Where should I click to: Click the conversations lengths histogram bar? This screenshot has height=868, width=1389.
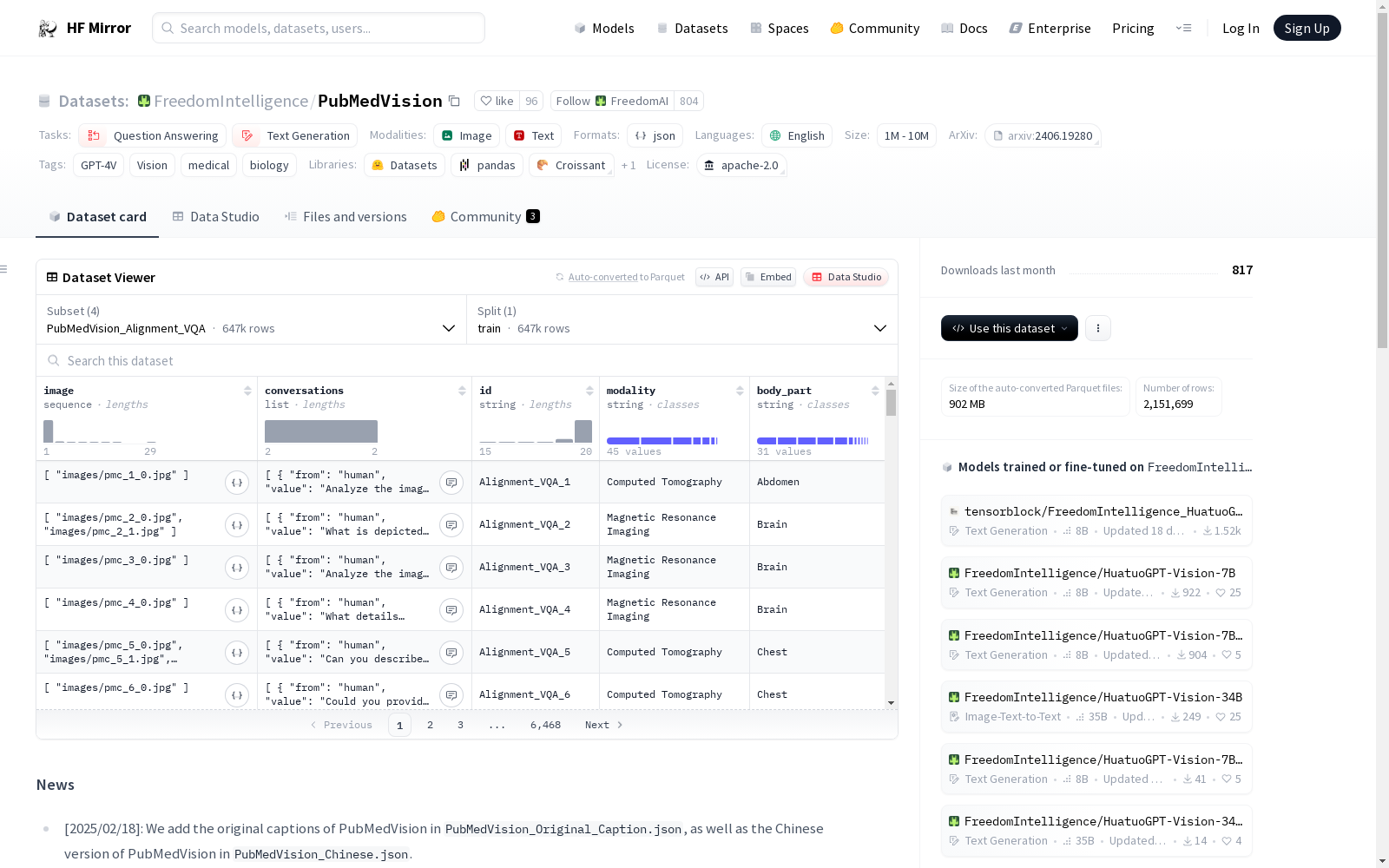[321, 431]
